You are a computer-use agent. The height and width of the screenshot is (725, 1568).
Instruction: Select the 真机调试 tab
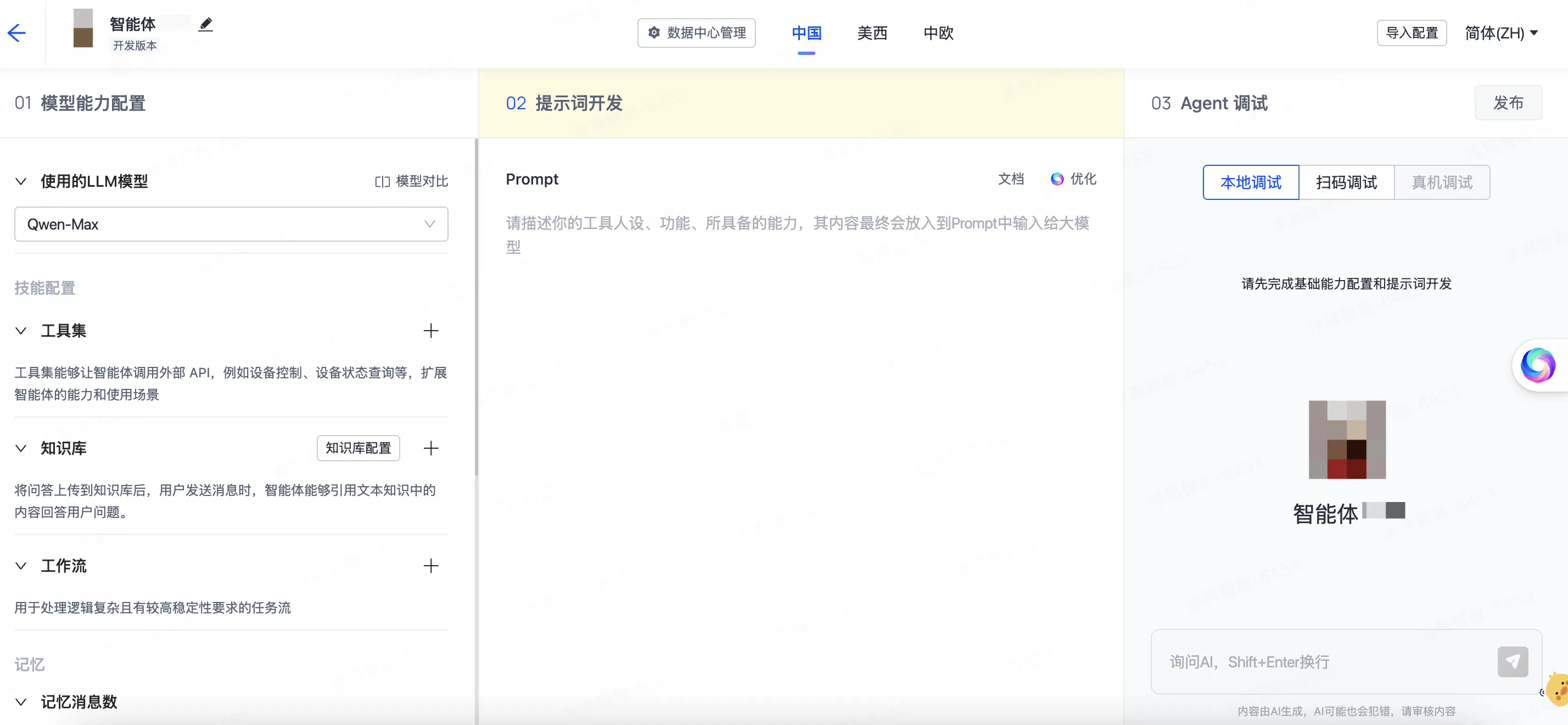coord(1442,182)
